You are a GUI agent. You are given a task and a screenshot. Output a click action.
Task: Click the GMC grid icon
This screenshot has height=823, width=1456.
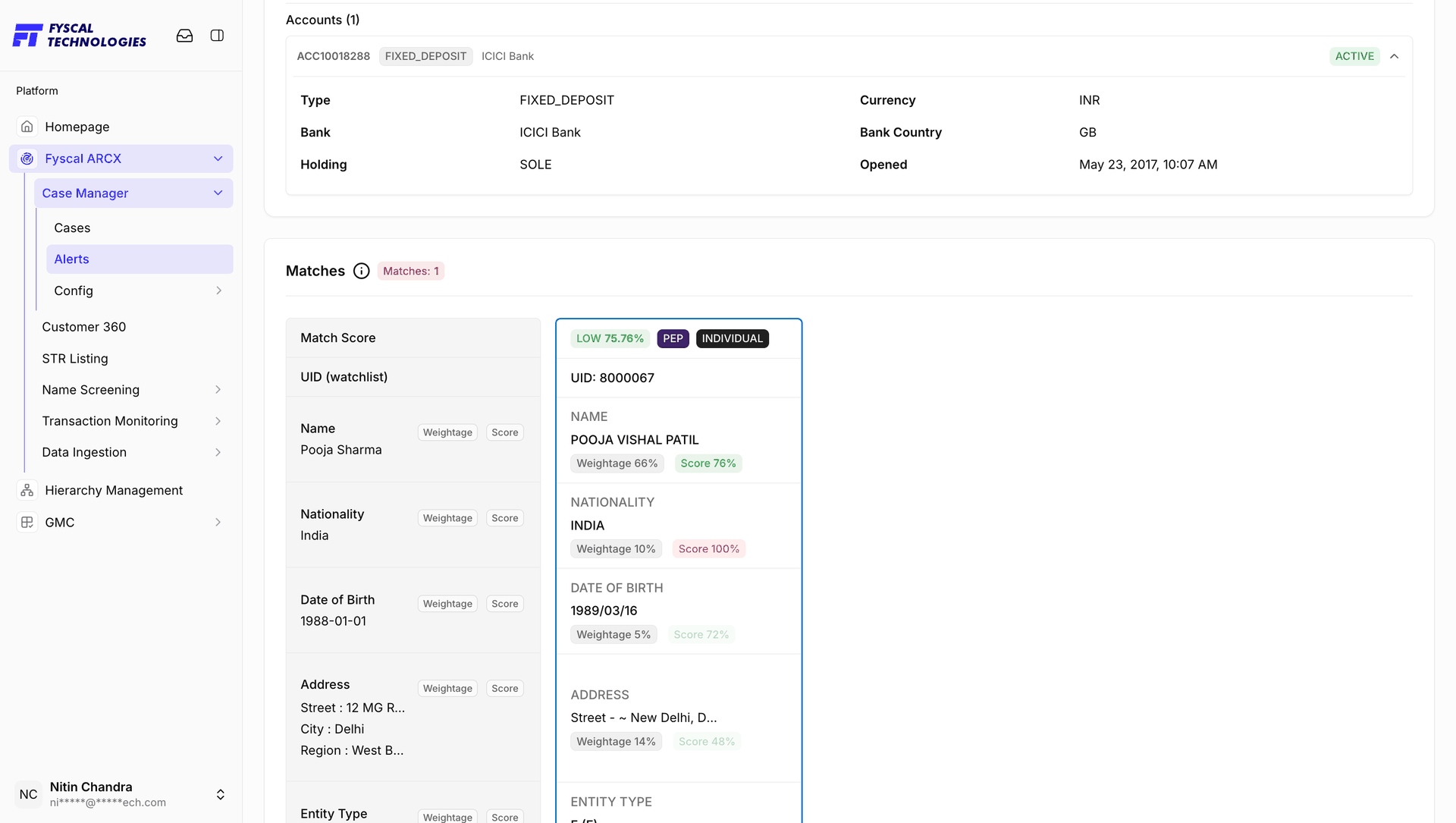pos(27,523)
